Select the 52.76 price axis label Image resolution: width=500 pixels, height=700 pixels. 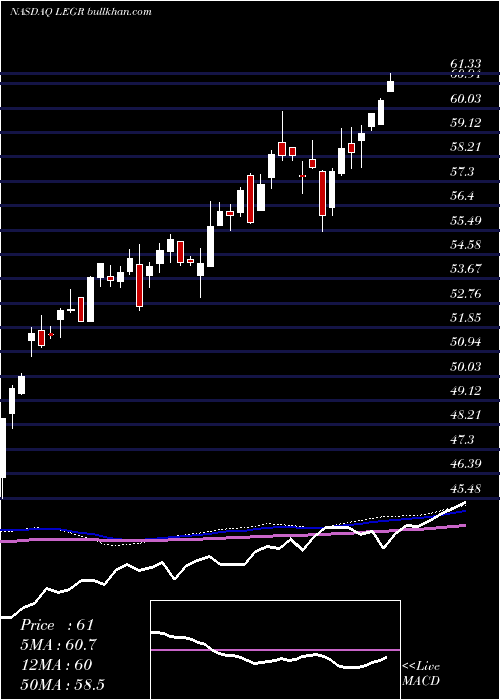pyautogui.click(x=466, y=294)
